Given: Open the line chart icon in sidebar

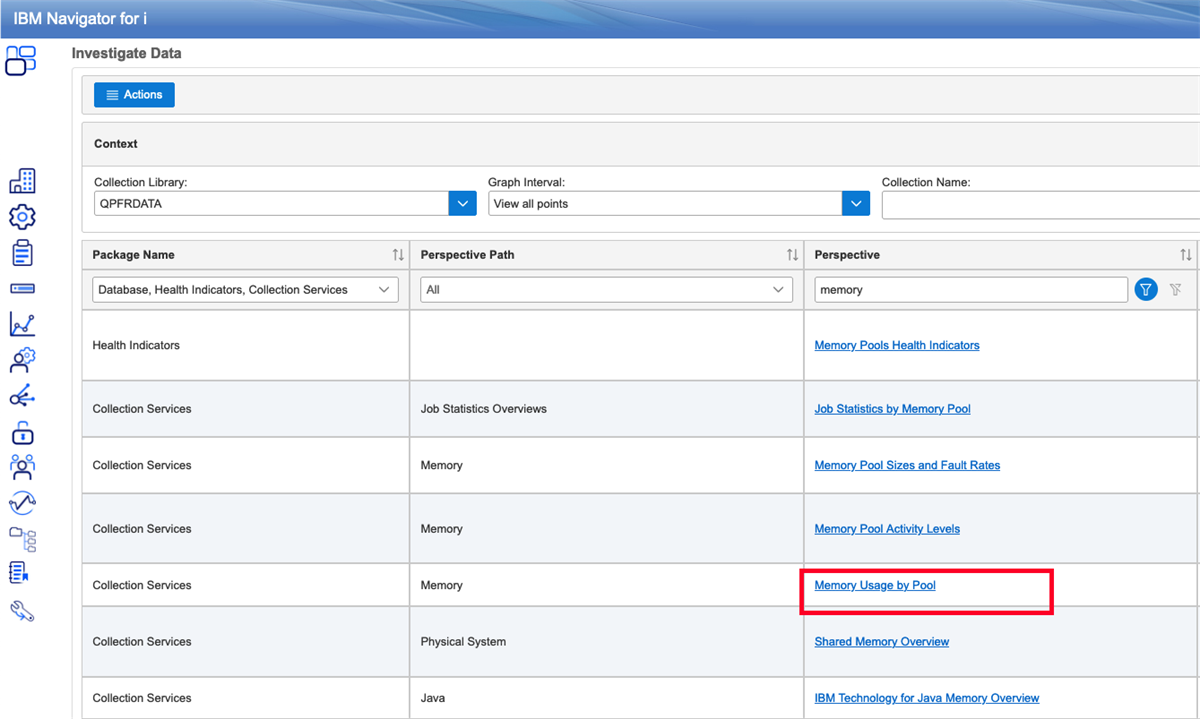Looking at the screenshot, I should (22, 324).
